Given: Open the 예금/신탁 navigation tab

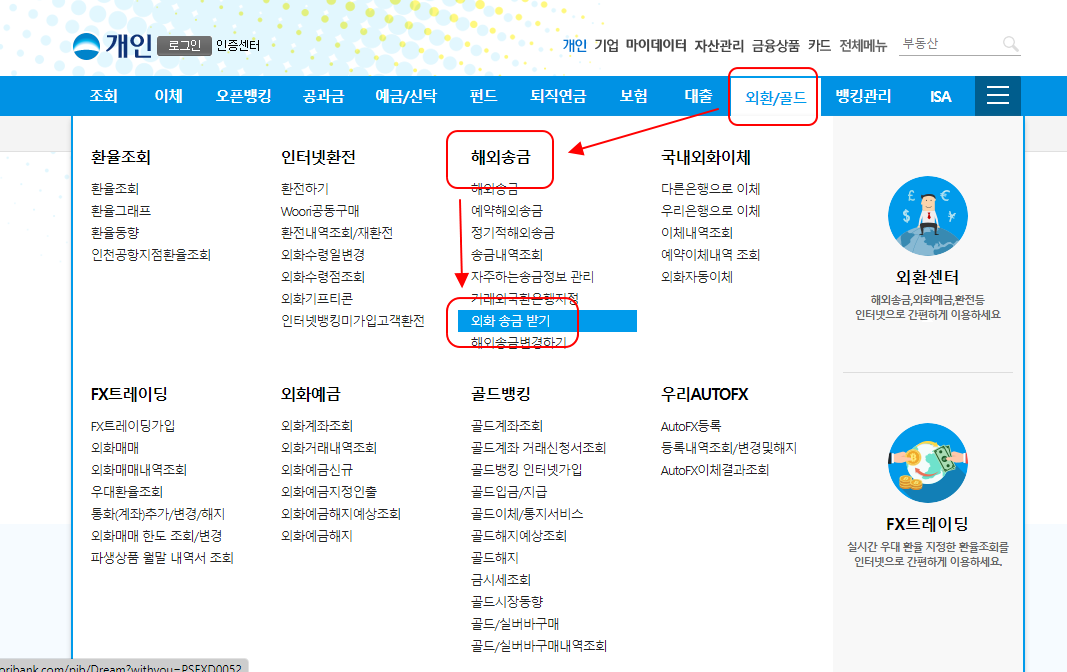Looking at the screenshot, I should pyautogui.click(x=406, y=96).
